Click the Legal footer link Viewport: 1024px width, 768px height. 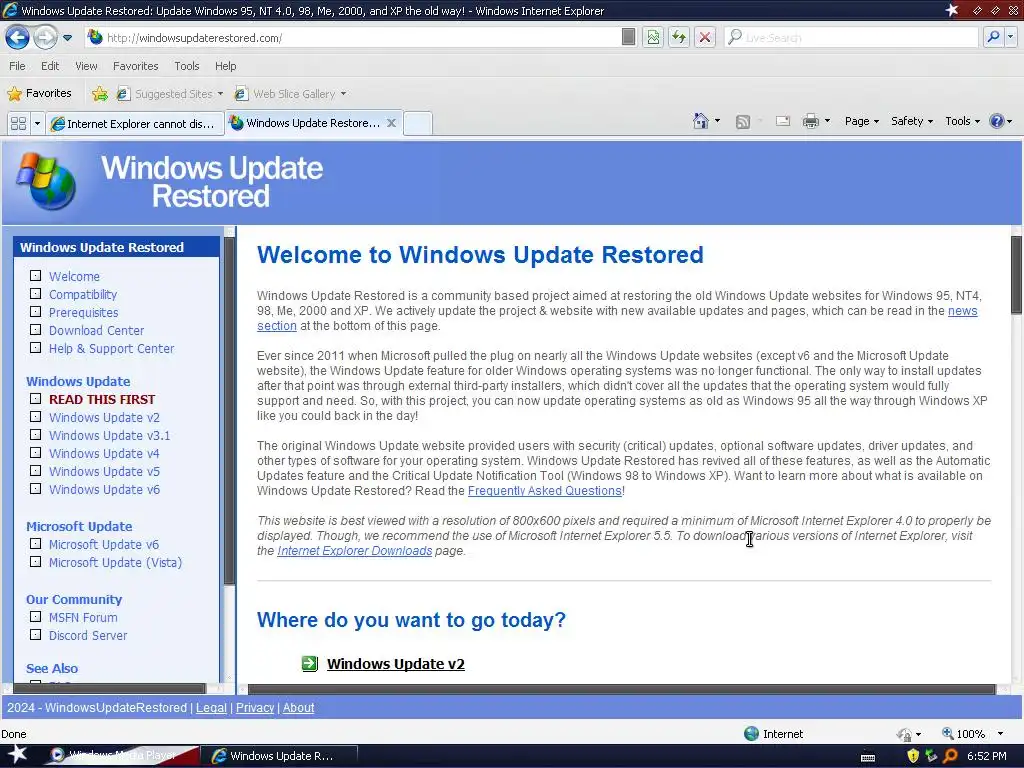pyautogui.click(x=211, y=707)
